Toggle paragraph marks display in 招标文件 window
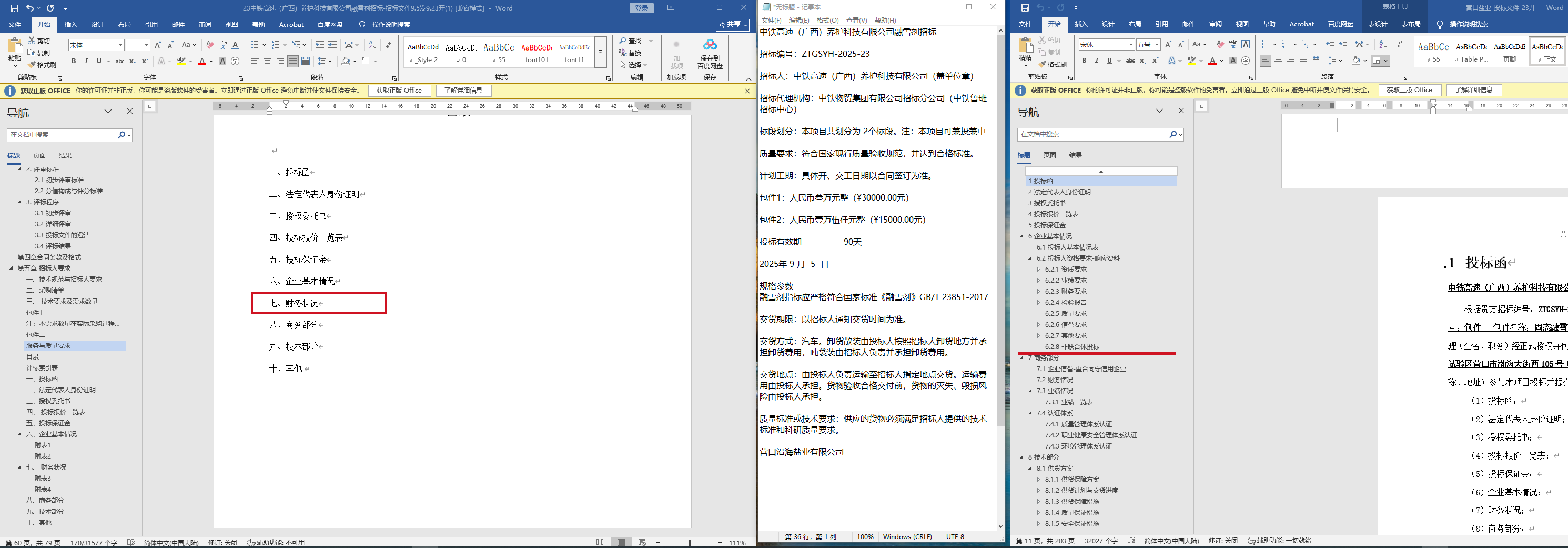The image size is (1568, 548). click(389, 44)
